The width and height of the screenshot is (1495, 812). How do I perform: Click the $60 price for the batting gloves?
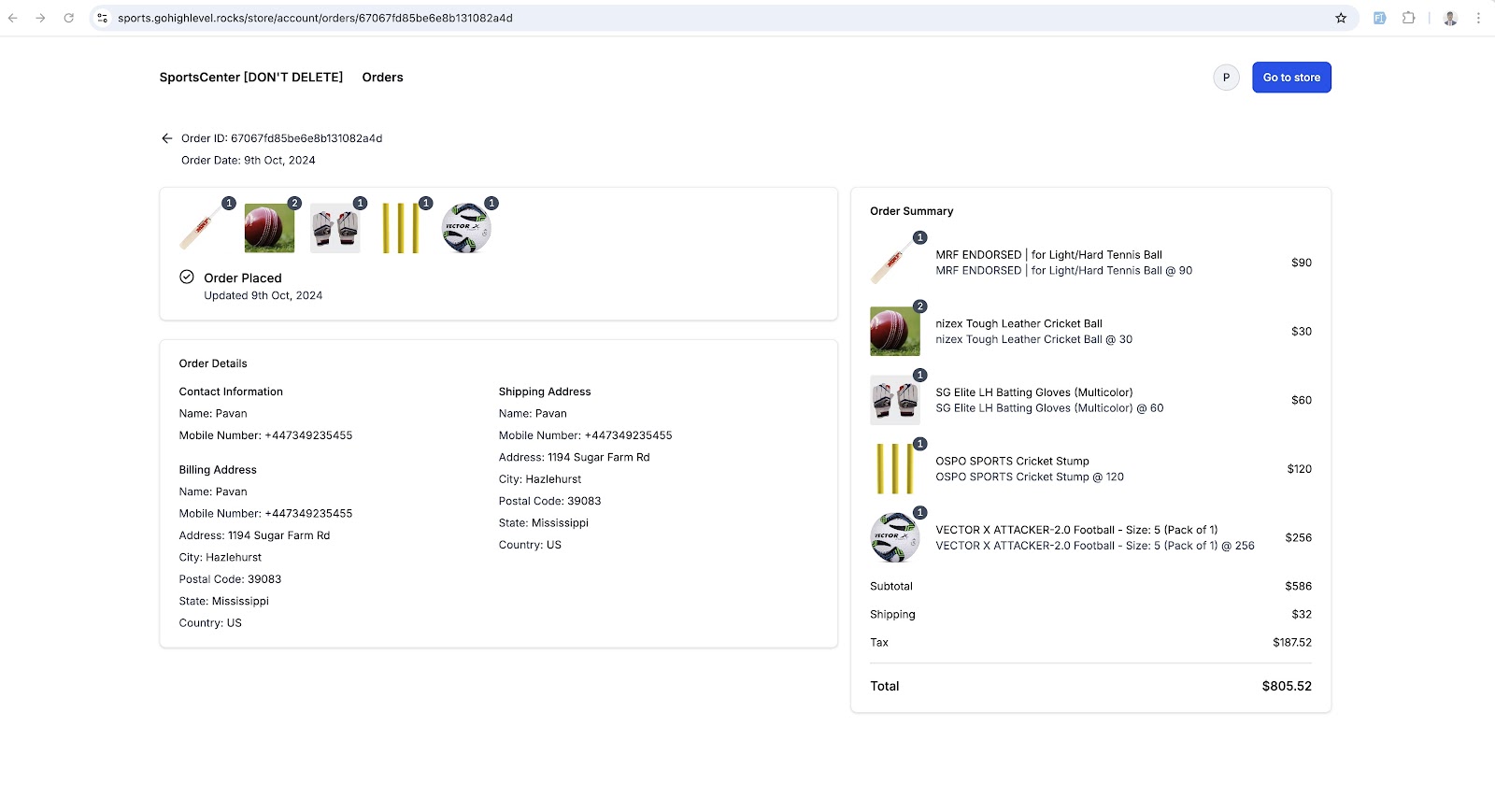1301,400
